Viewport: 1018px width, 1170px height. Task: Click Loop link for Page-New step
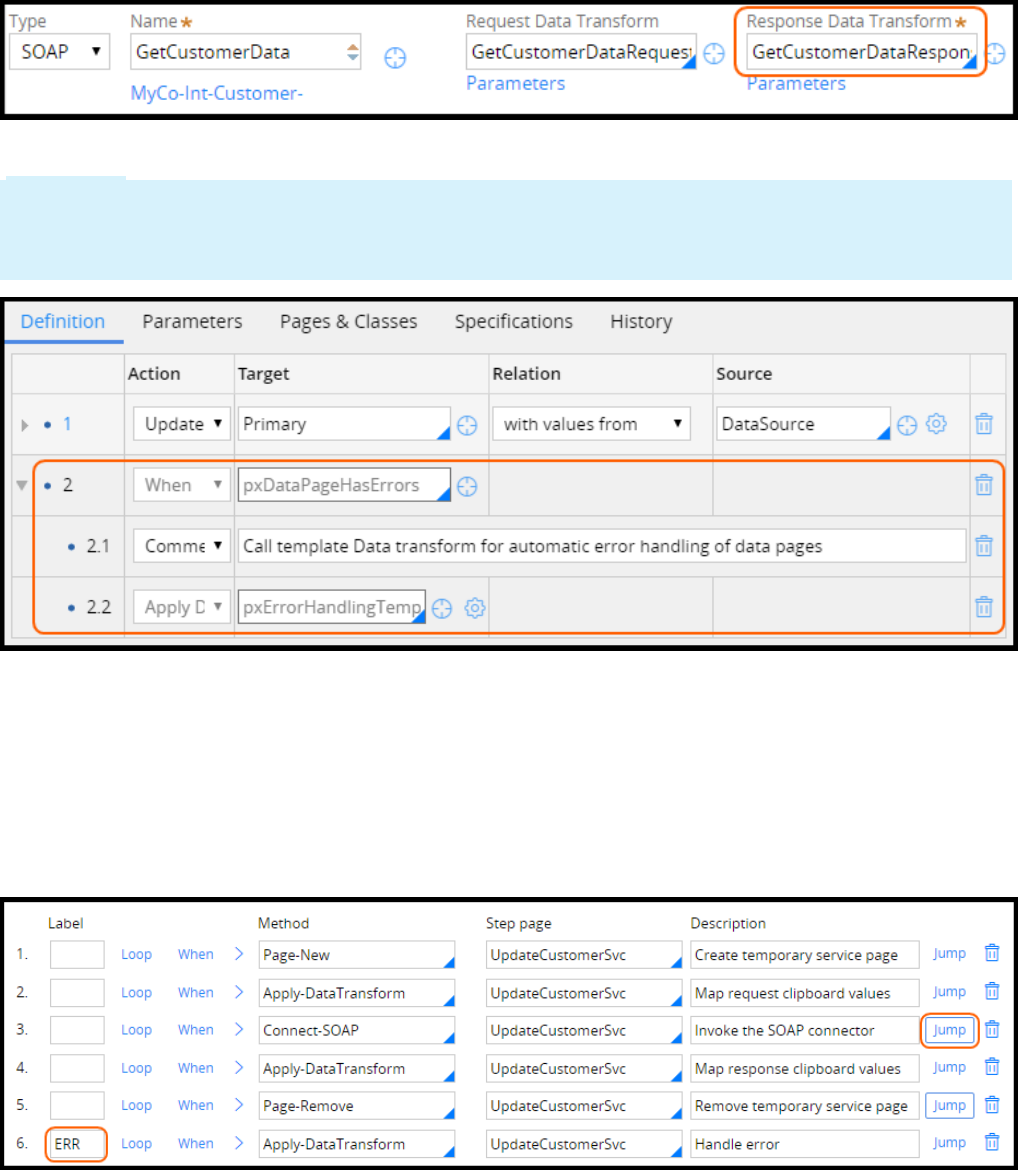pyautogui.click(x=137, y=954)
